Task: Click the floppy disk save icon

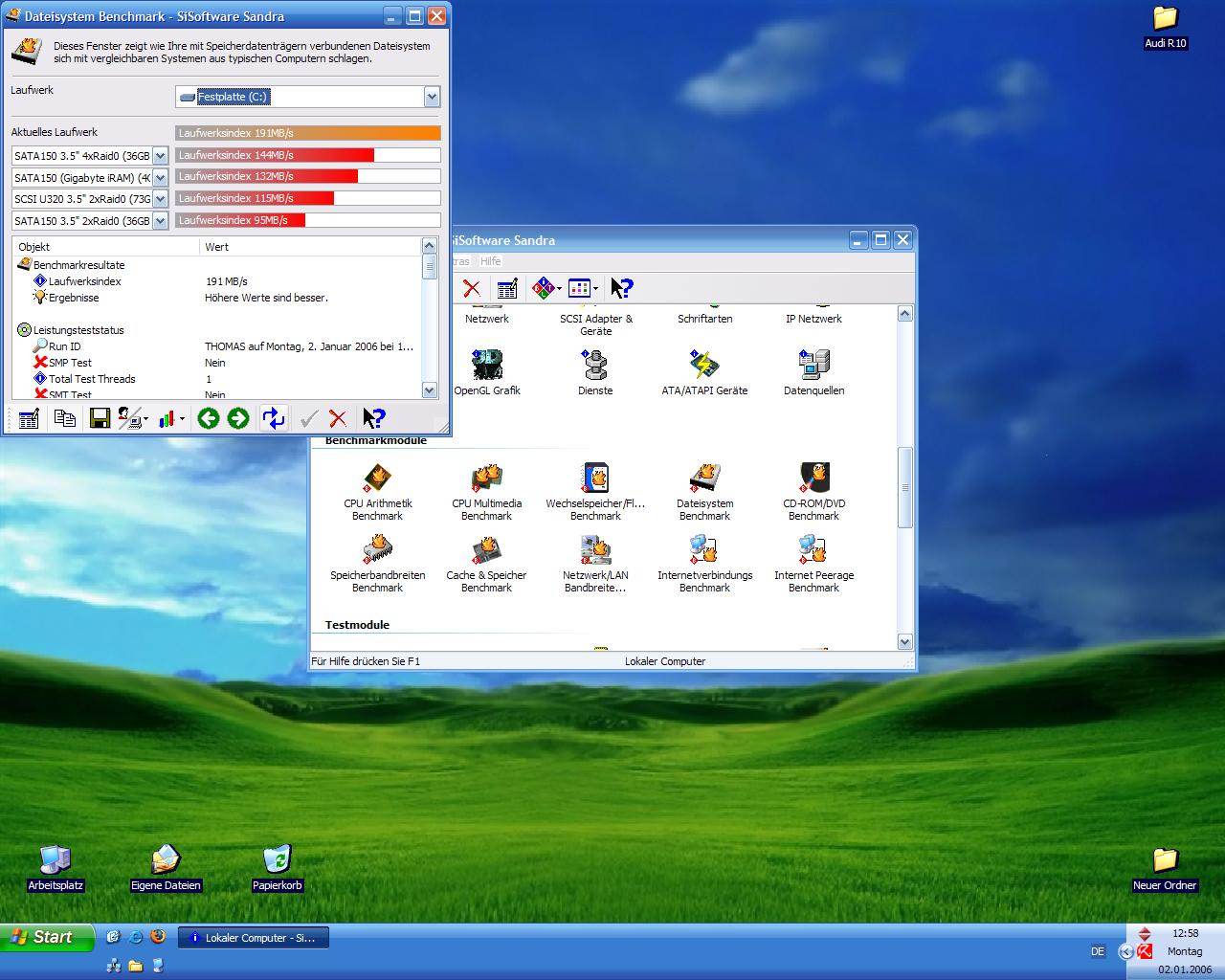Action: coord(100,418)
